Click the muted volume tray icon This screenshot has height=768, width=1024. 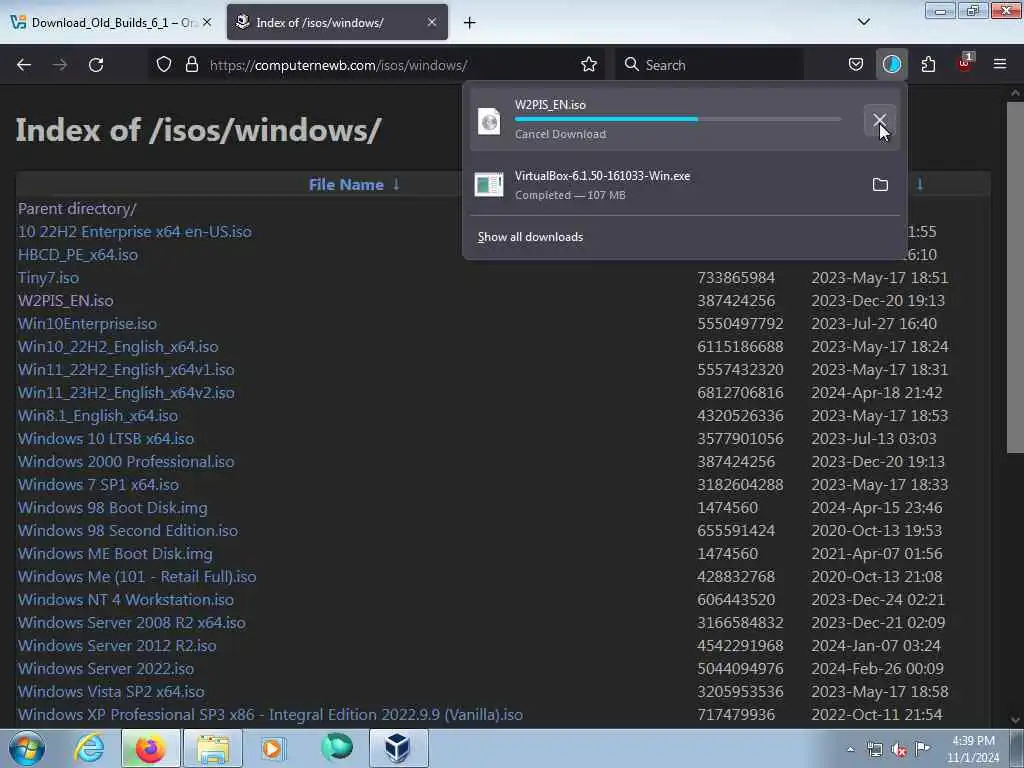click(899, 750)
